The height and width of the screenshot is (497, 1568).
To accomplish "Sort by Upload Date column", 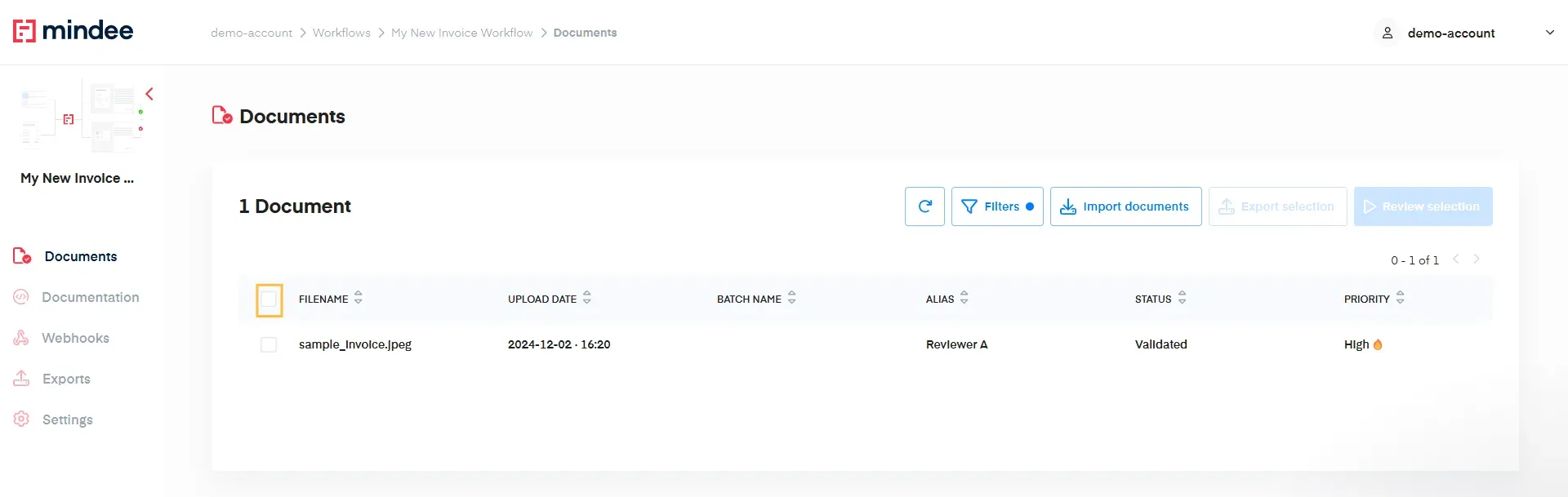I will (587, 299).
